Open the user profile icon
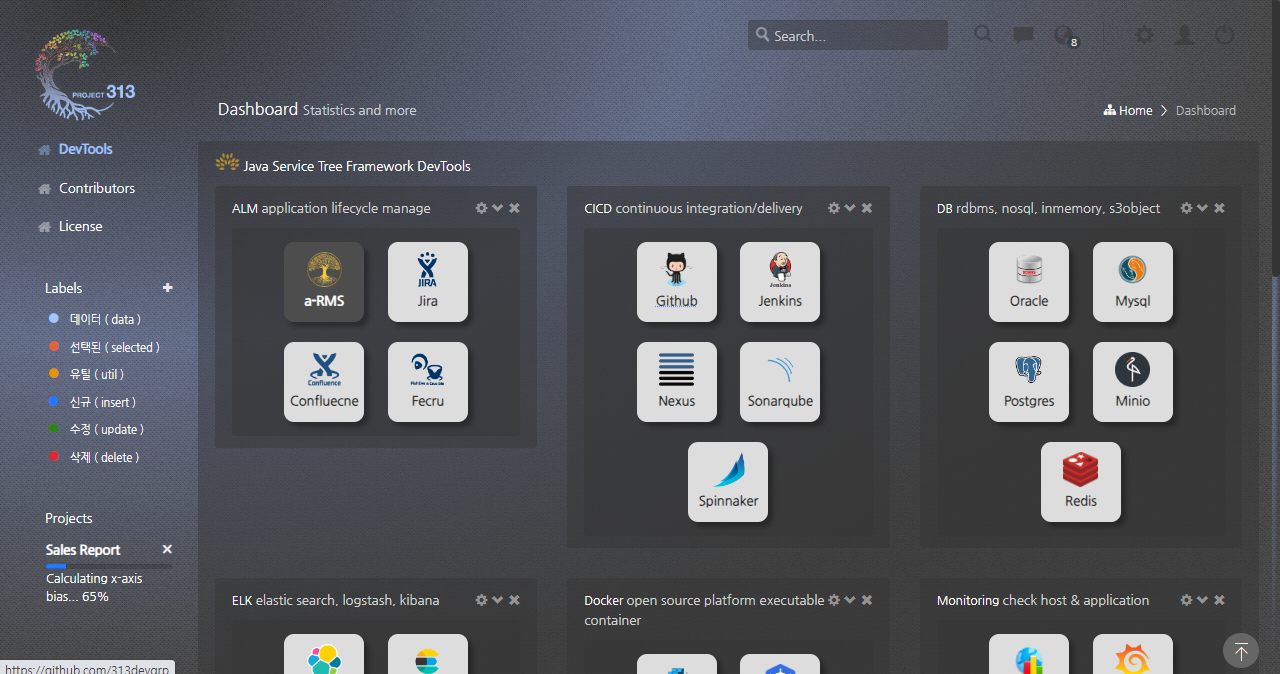1280x674 pixels. click(1184, 35)
